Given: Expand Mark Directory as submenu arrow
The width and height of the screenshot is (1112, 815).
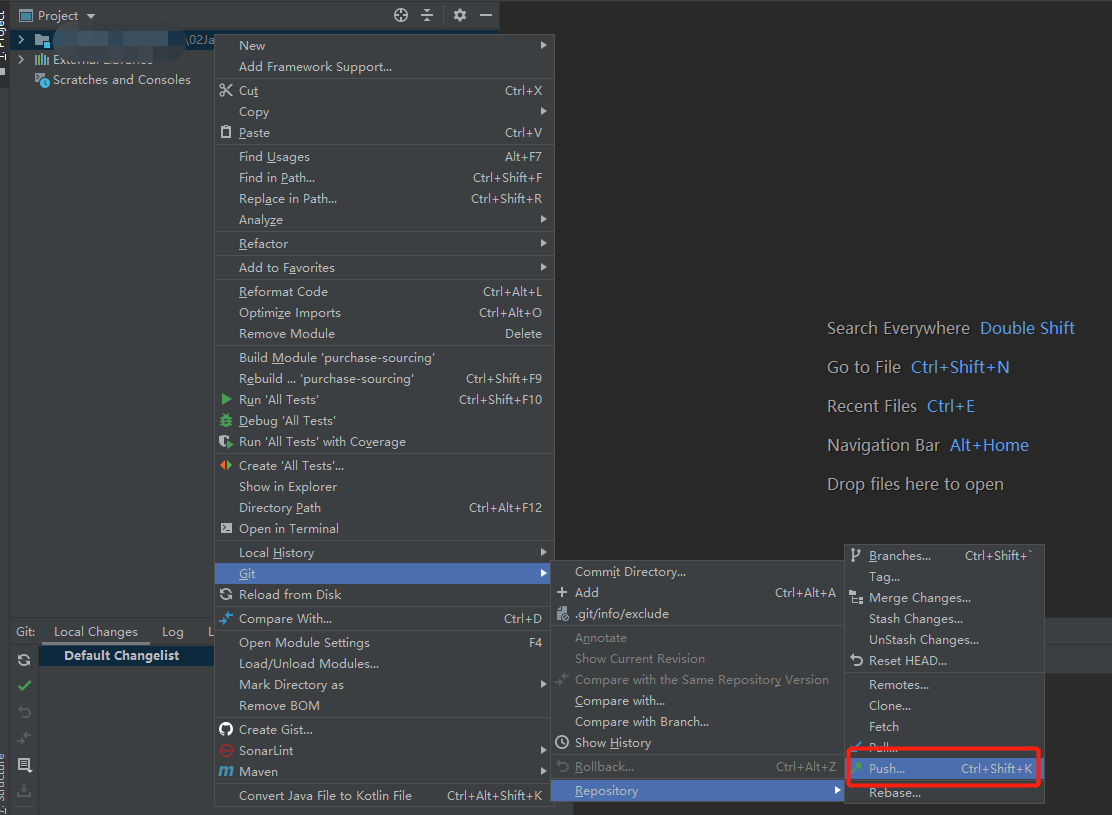Looking at the screenshot, I should pyautogui.click(x=543, y=684).
